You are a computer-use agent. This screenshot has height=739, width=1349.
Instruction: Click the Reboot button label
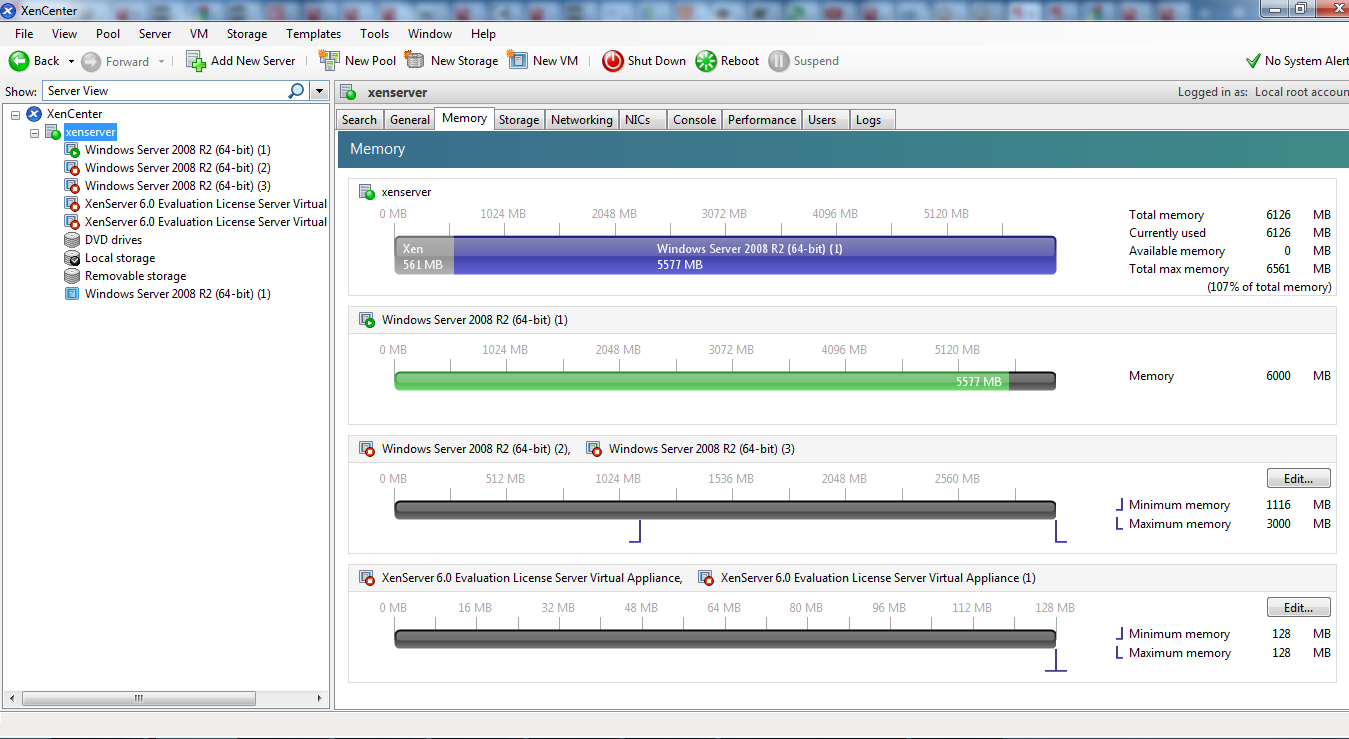click(x=740, y=61)
